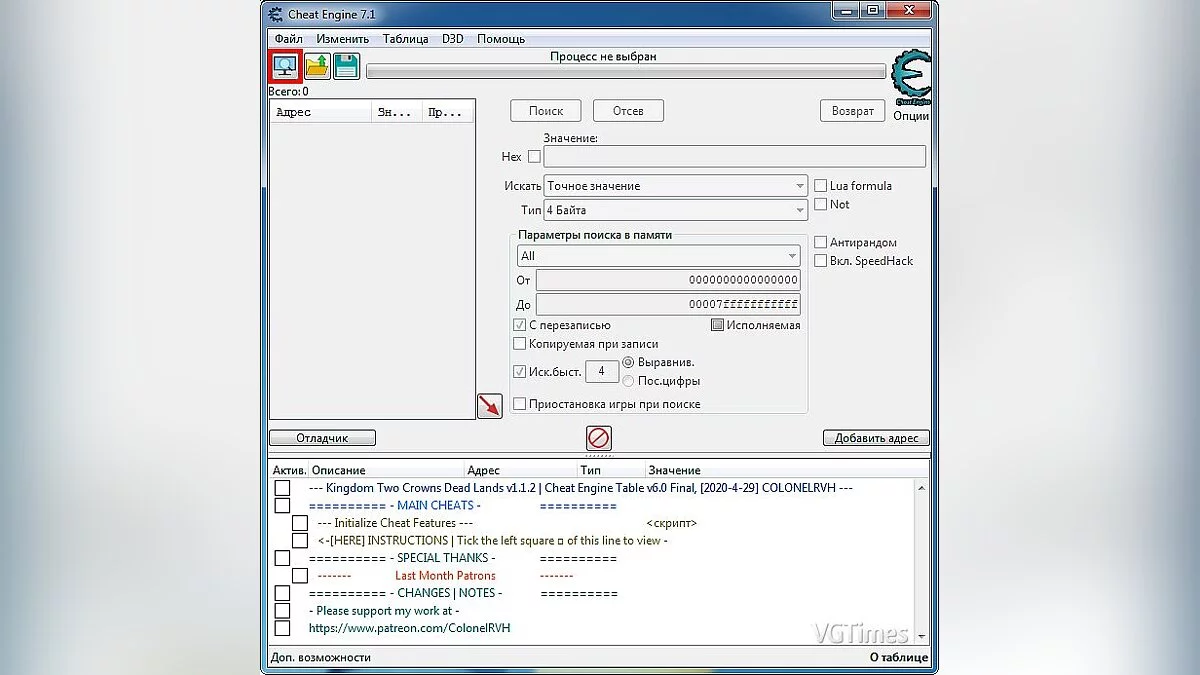Image resolution: width=1200 pixels, height=675 pixels.
Task: Clear address list with red no-entry icon
Action: click(599, 438)
